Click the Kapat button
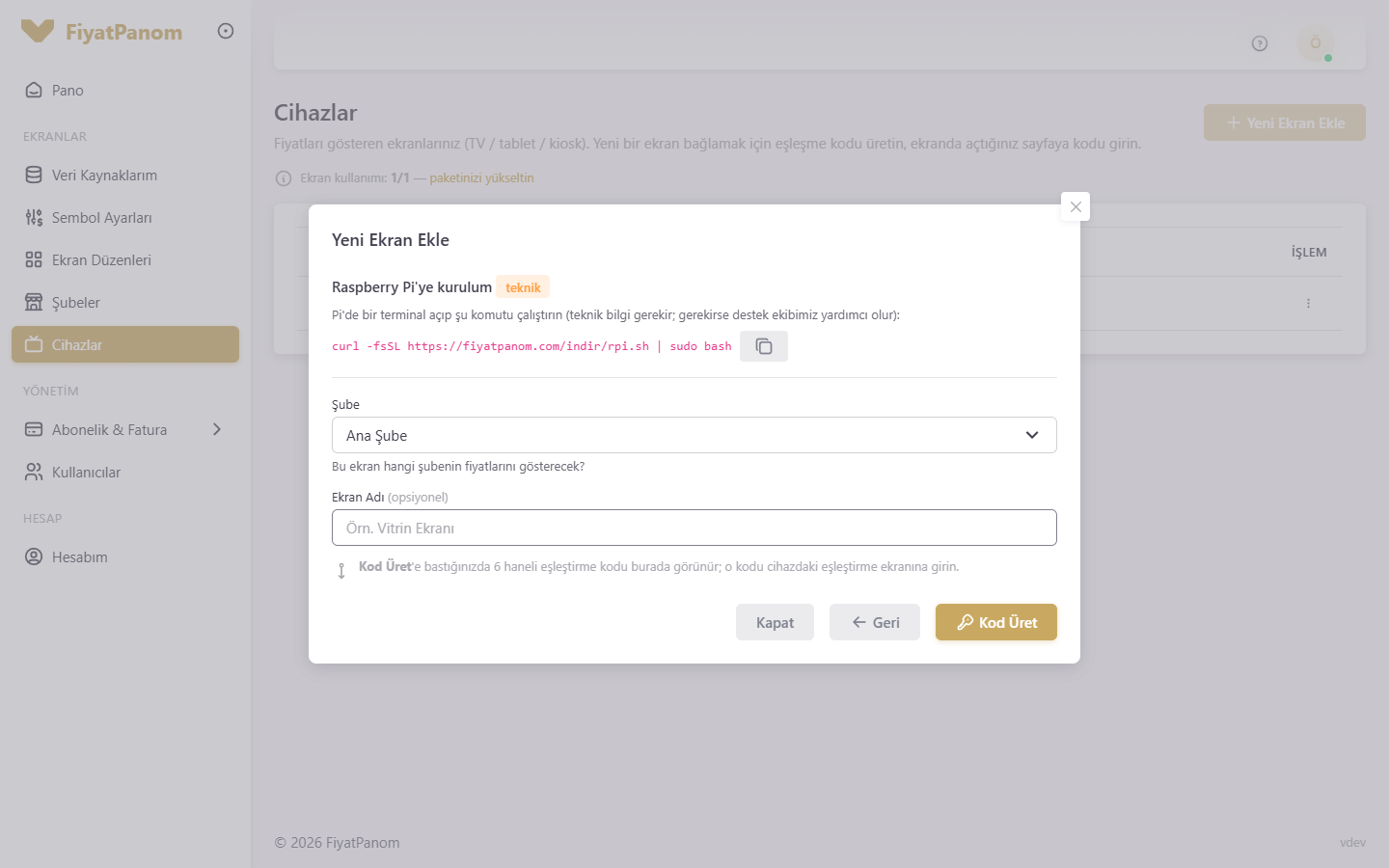1389x868 pixels. pos(775,622)
